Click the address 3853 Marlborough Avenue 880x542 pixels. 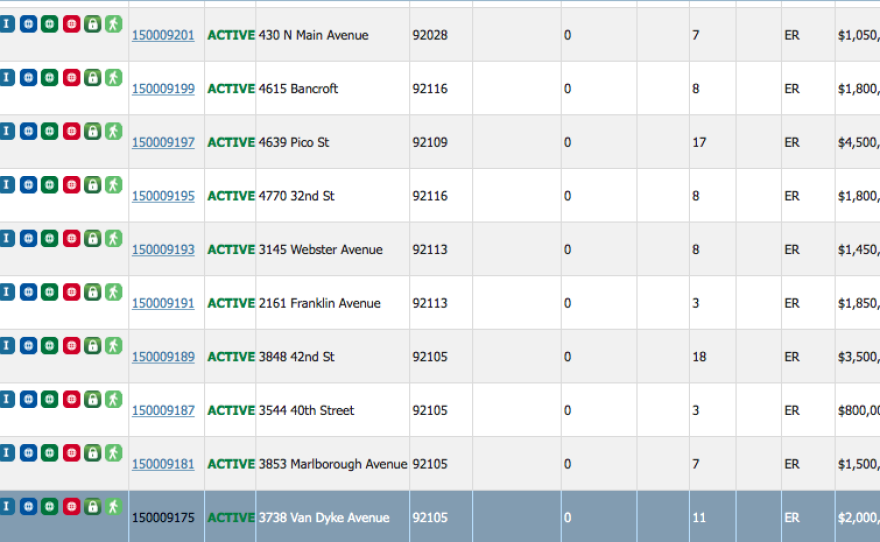click(333, 465)
